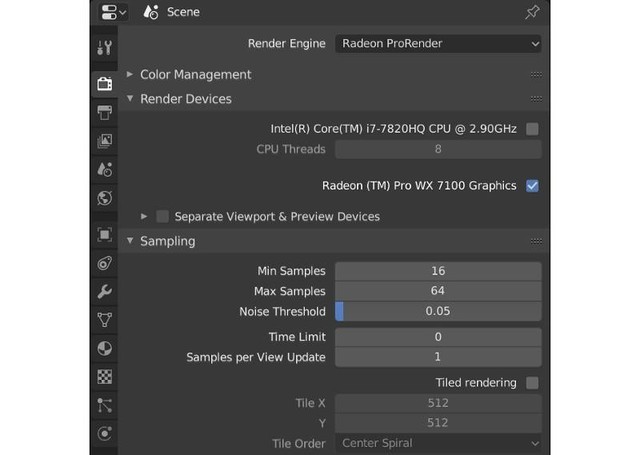Click the Max Samples value field
Screen dimensions: 640x455
[x=438, y=291]
